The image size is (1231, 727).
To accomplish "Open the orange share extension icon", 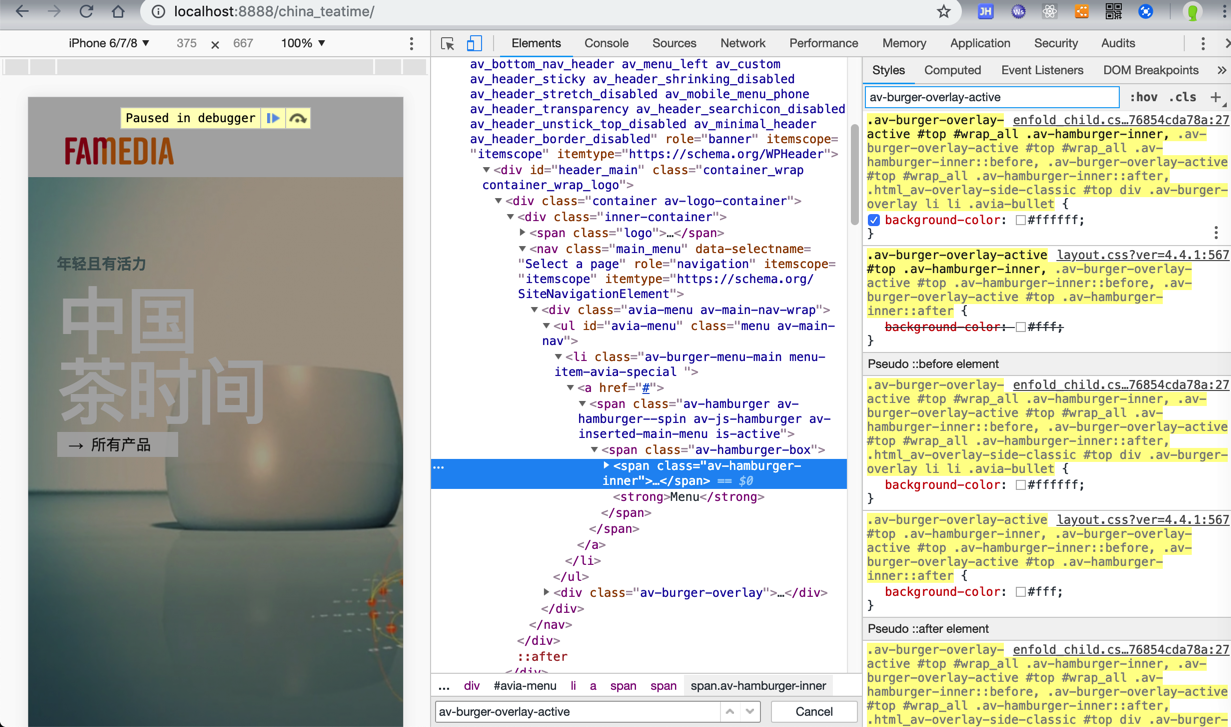I will pyautogui.click(x=1081, y=12).
